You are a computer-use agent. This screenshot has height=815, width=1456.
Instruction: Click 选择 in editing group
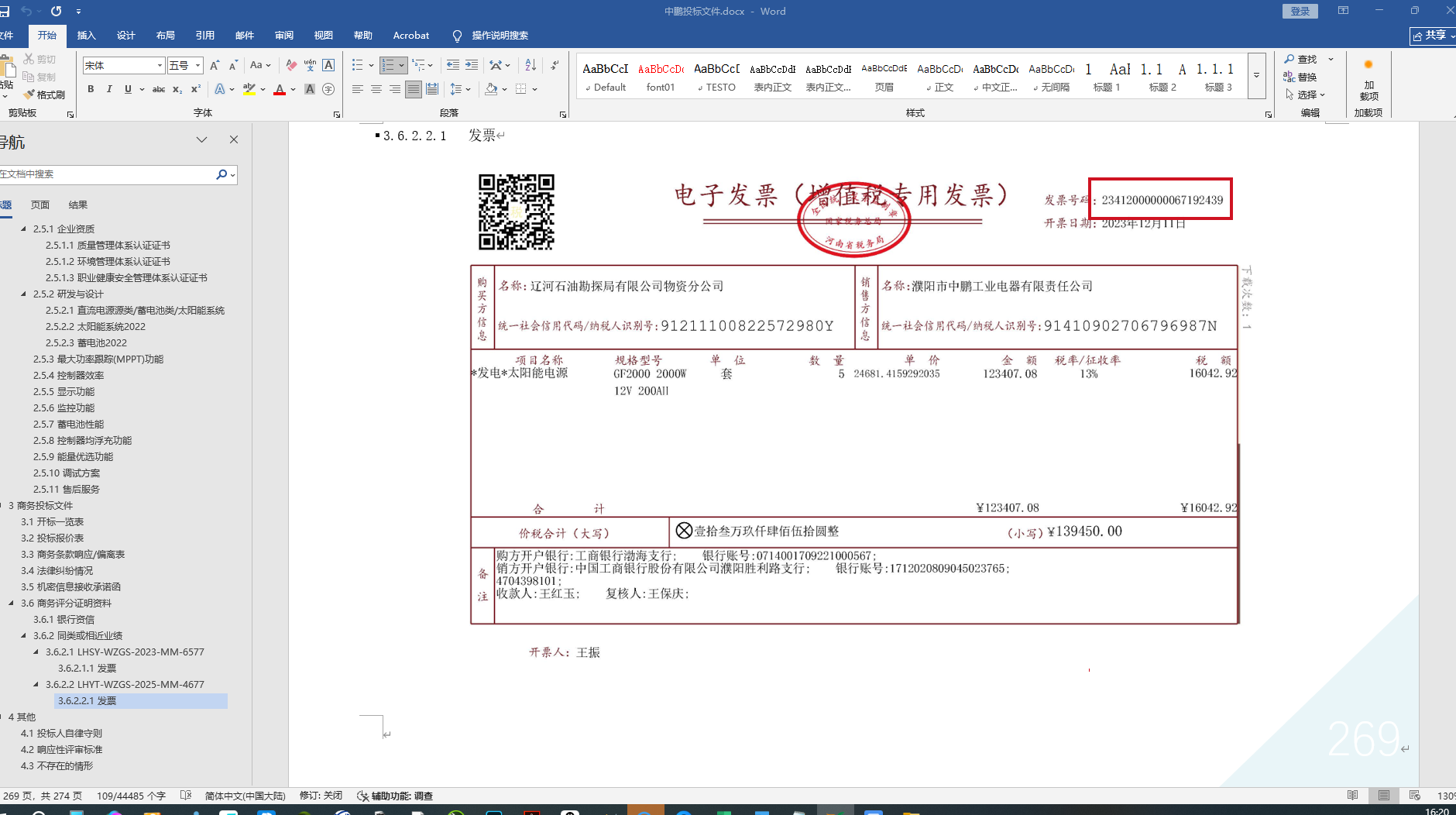(1307, 95)
